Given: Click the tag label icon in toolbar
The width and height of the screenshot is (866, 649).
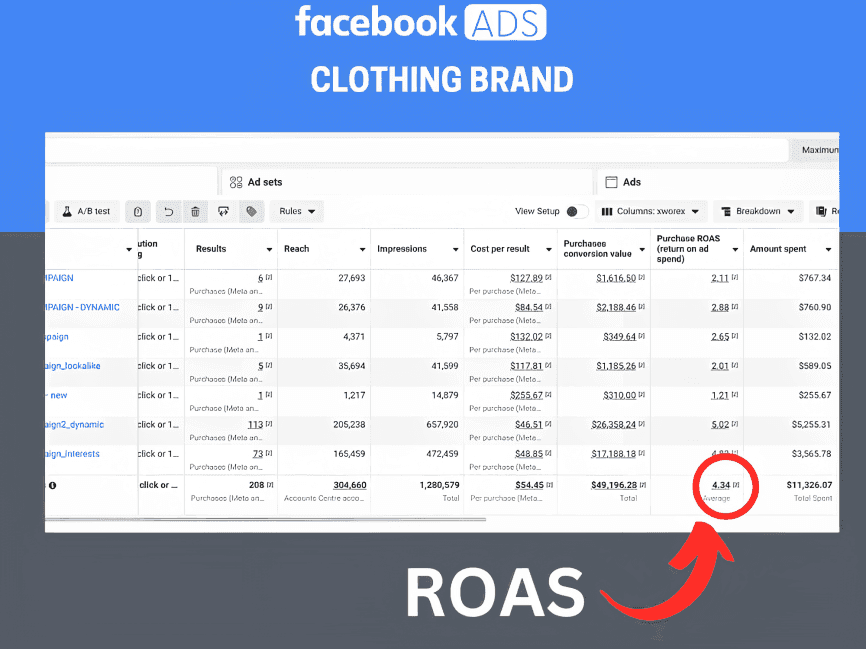Looking at the screenshot, I should tap(251, 211).
